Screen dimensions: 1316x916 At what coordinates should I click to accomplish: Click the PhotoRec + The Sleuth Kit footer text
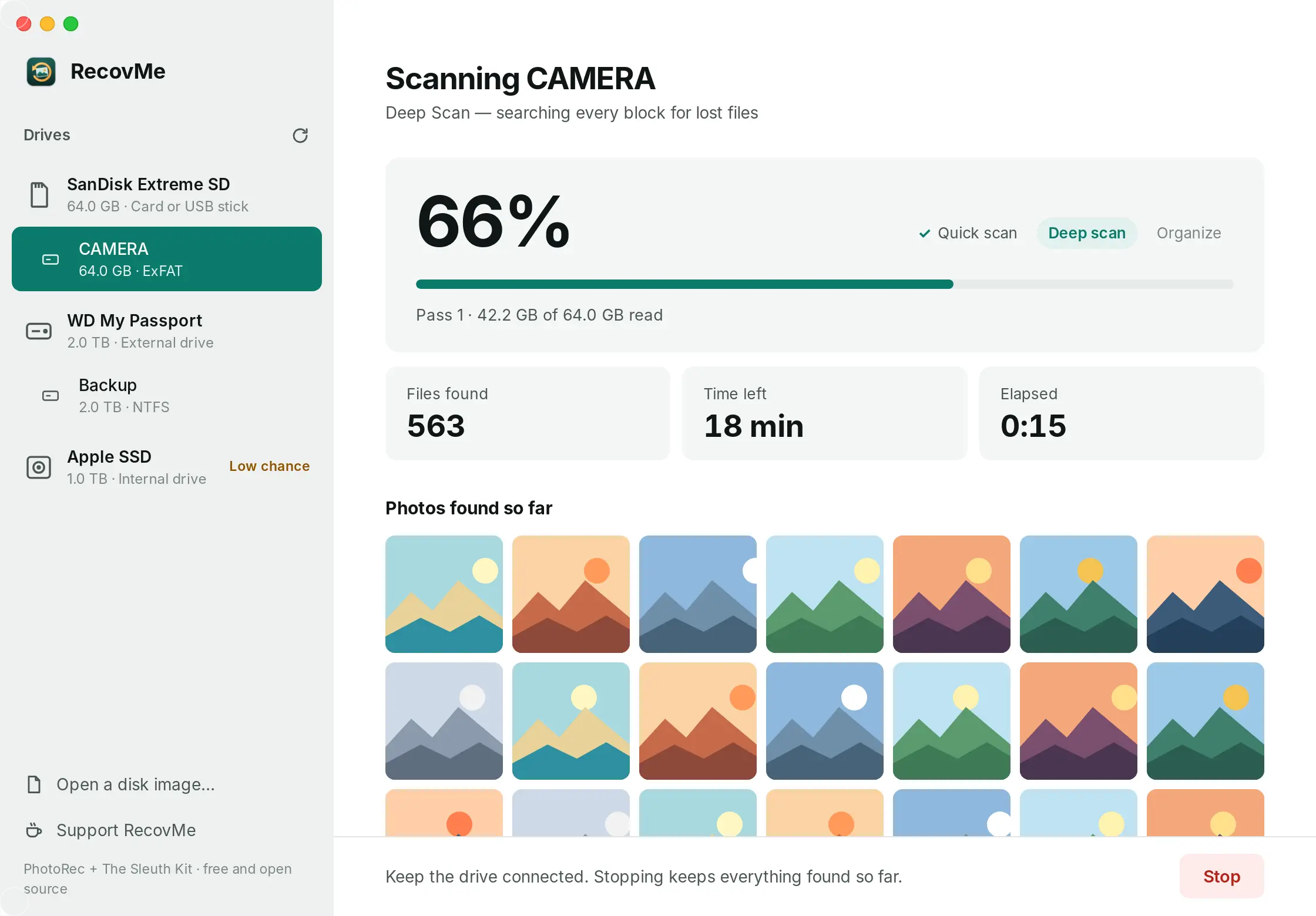point(157,878)
